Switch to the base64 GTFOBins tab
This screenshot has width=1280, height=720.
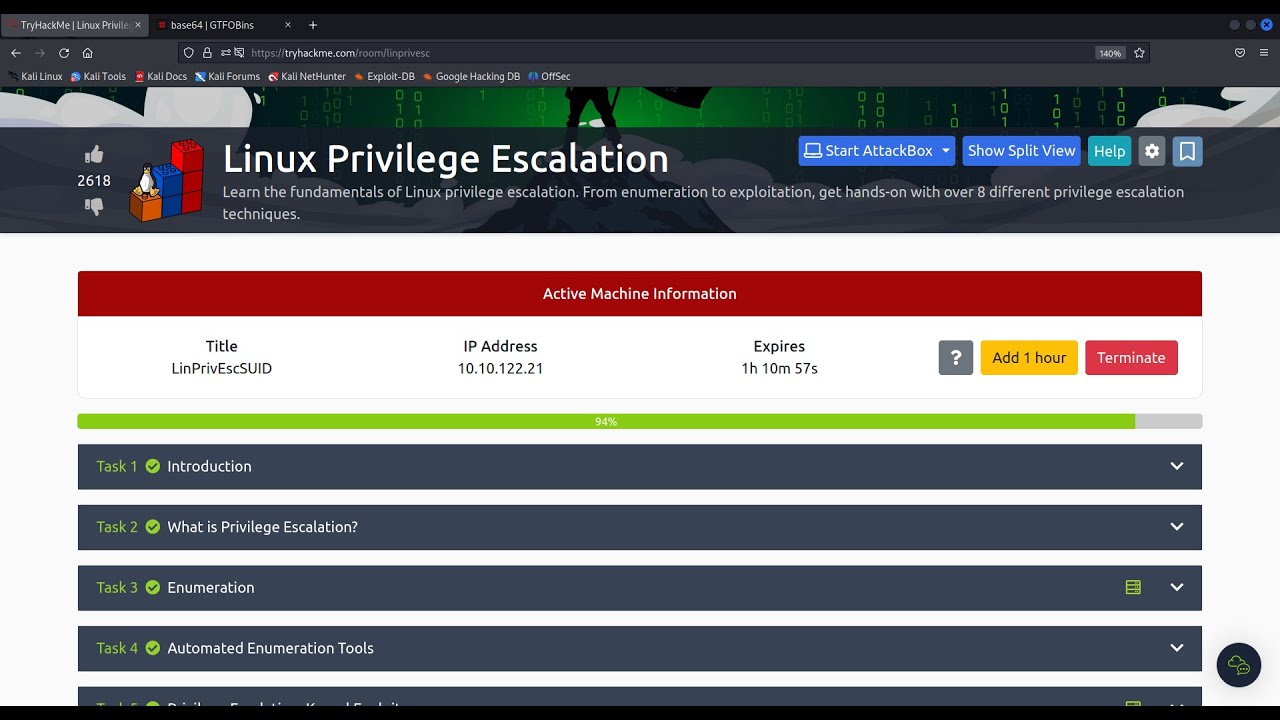pyautogui.click(x=225, y=25)
